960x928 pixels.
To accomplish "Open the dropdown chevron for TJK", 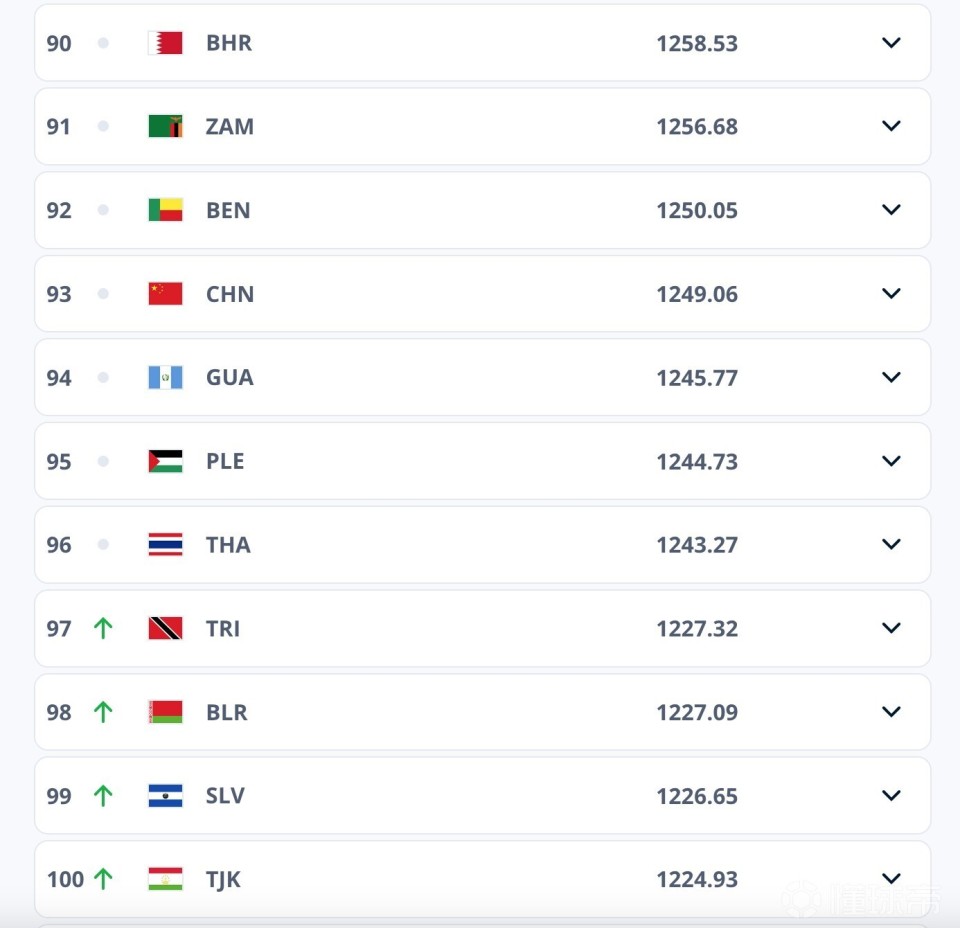I will [x=890, y=879].
